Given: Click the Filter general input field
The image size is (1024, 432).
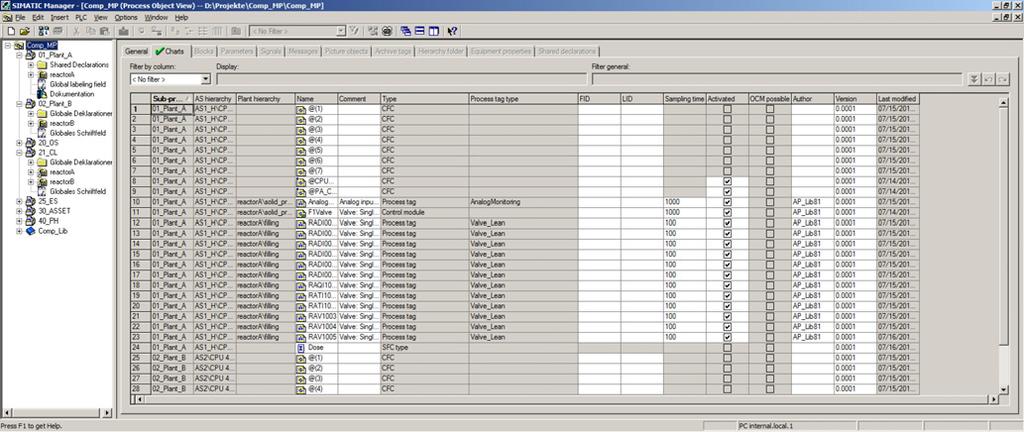Looking at the screenshot, I should point(776,80).
